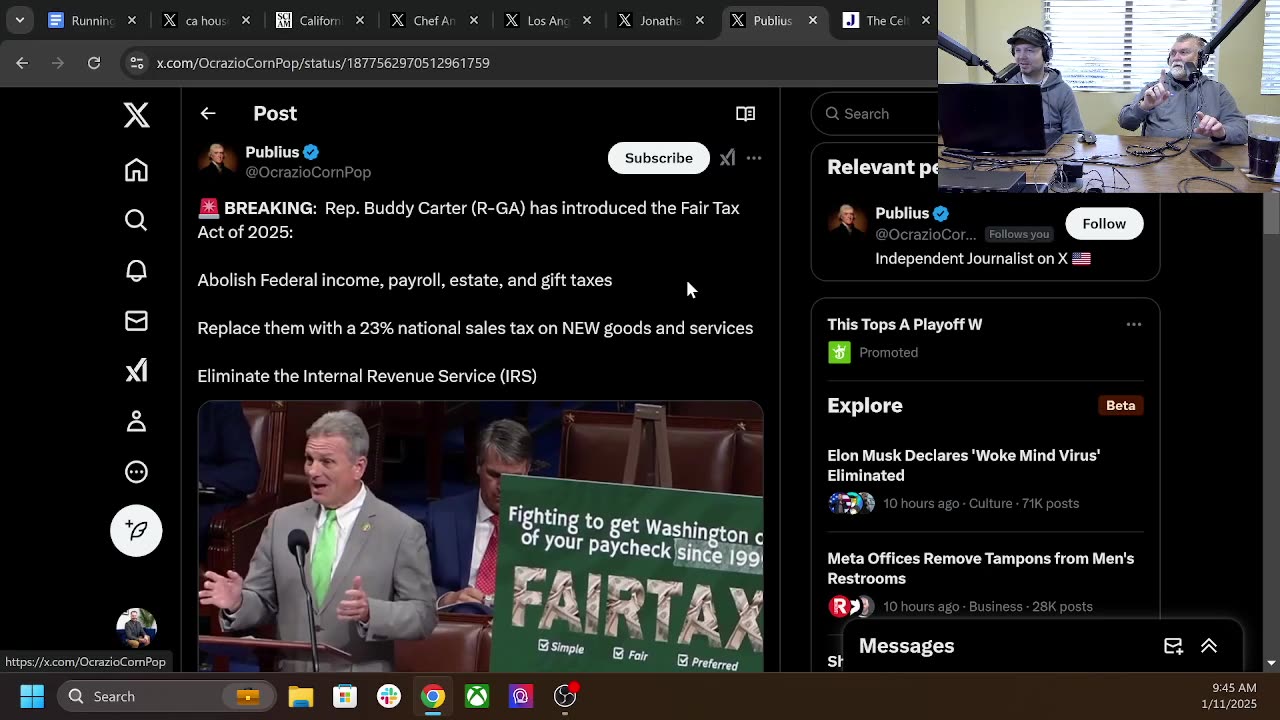
Task: Open reader view icon in Post header
Action: pyautogui.click(x=745, y=113)
